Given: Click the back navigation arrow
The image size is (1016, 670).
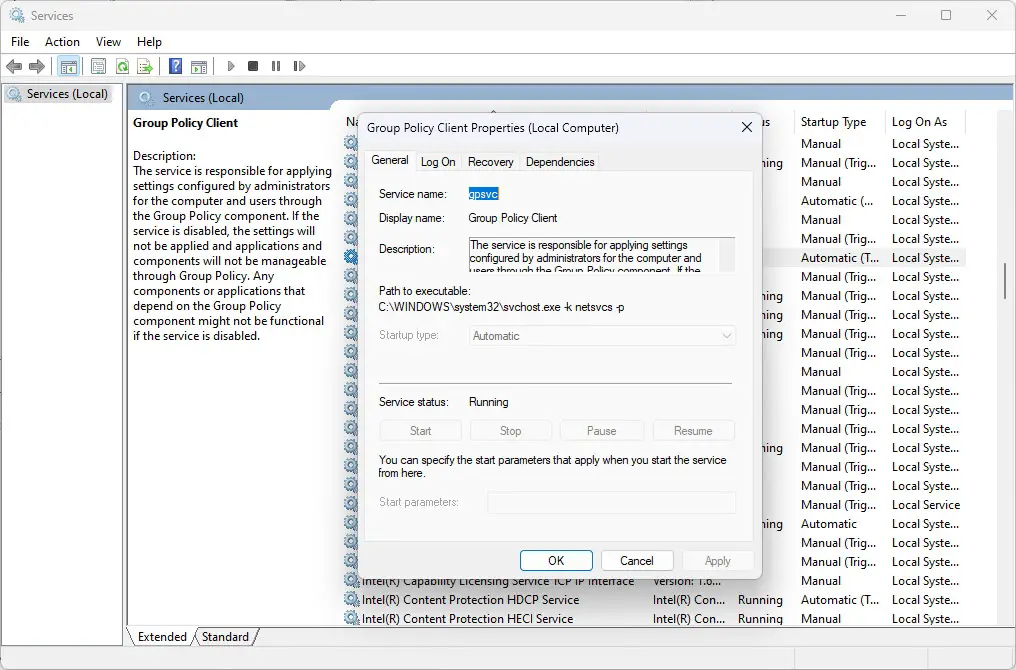Looking at the screenshot, I should tap(14, 66).
